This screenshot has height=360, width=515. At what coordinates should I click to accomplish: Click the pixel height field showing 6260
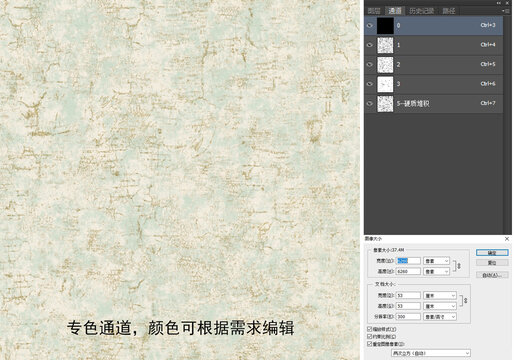tap(408, 272)
